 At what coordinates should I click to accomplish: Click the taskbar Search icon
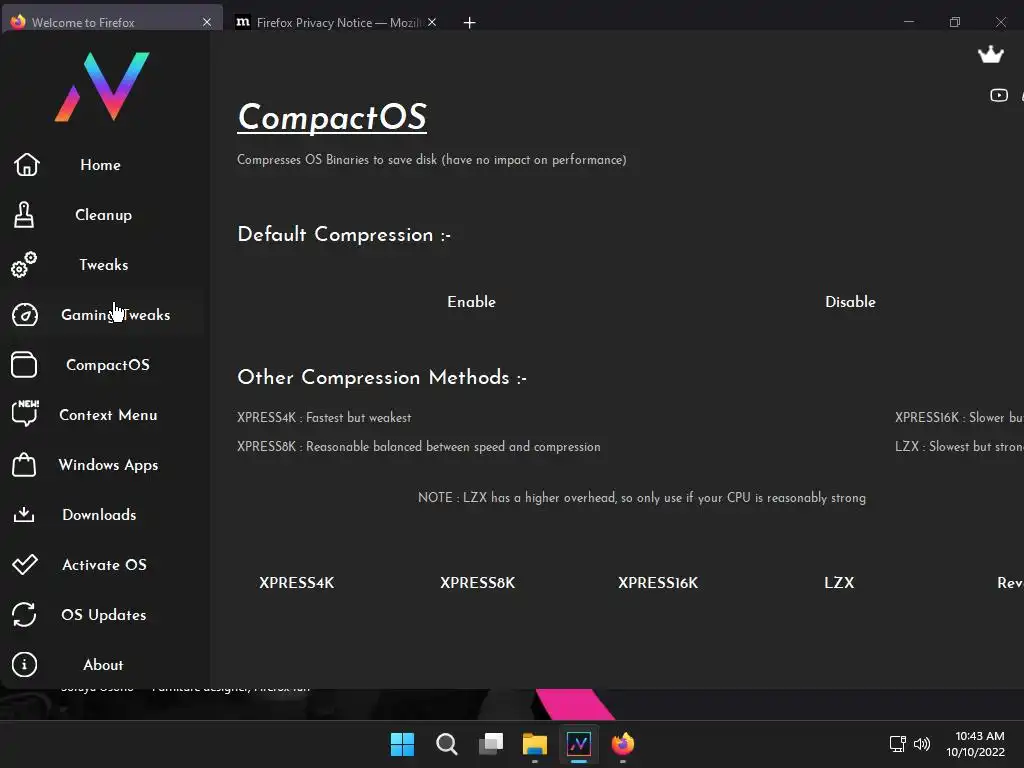(447, 744)
